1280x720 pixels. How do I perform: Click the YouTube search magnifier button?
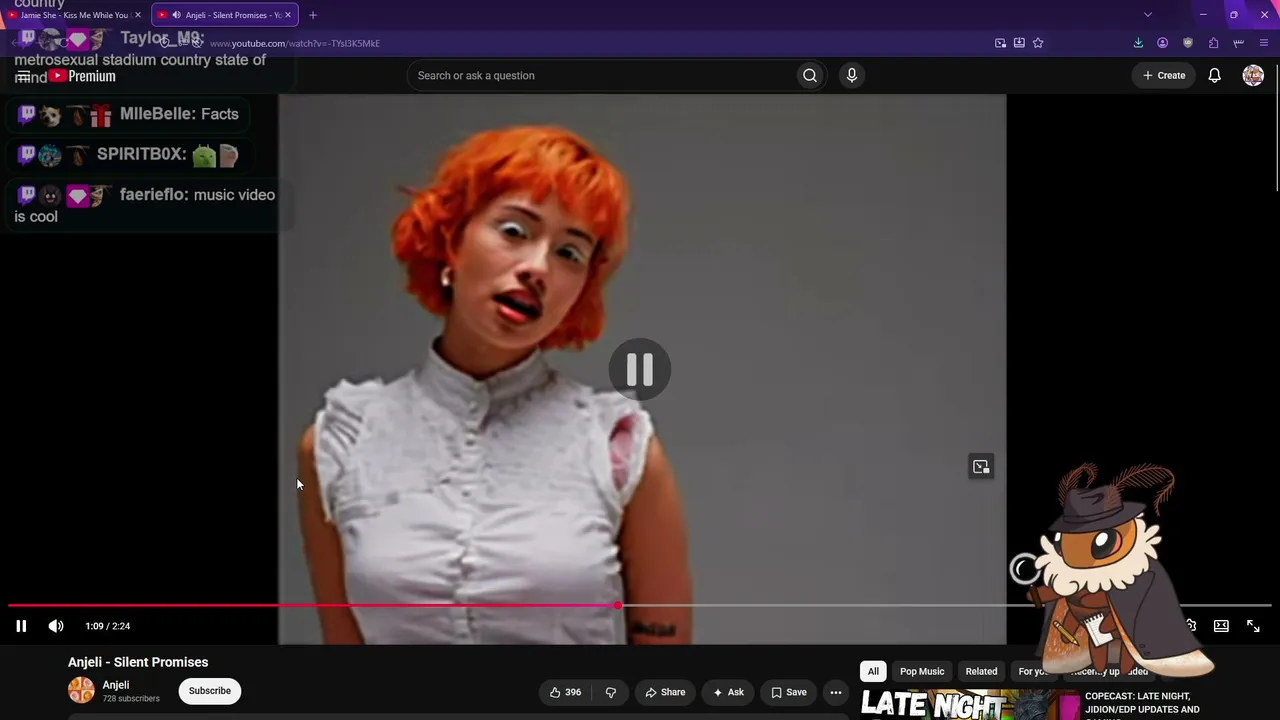pos(810,75)
